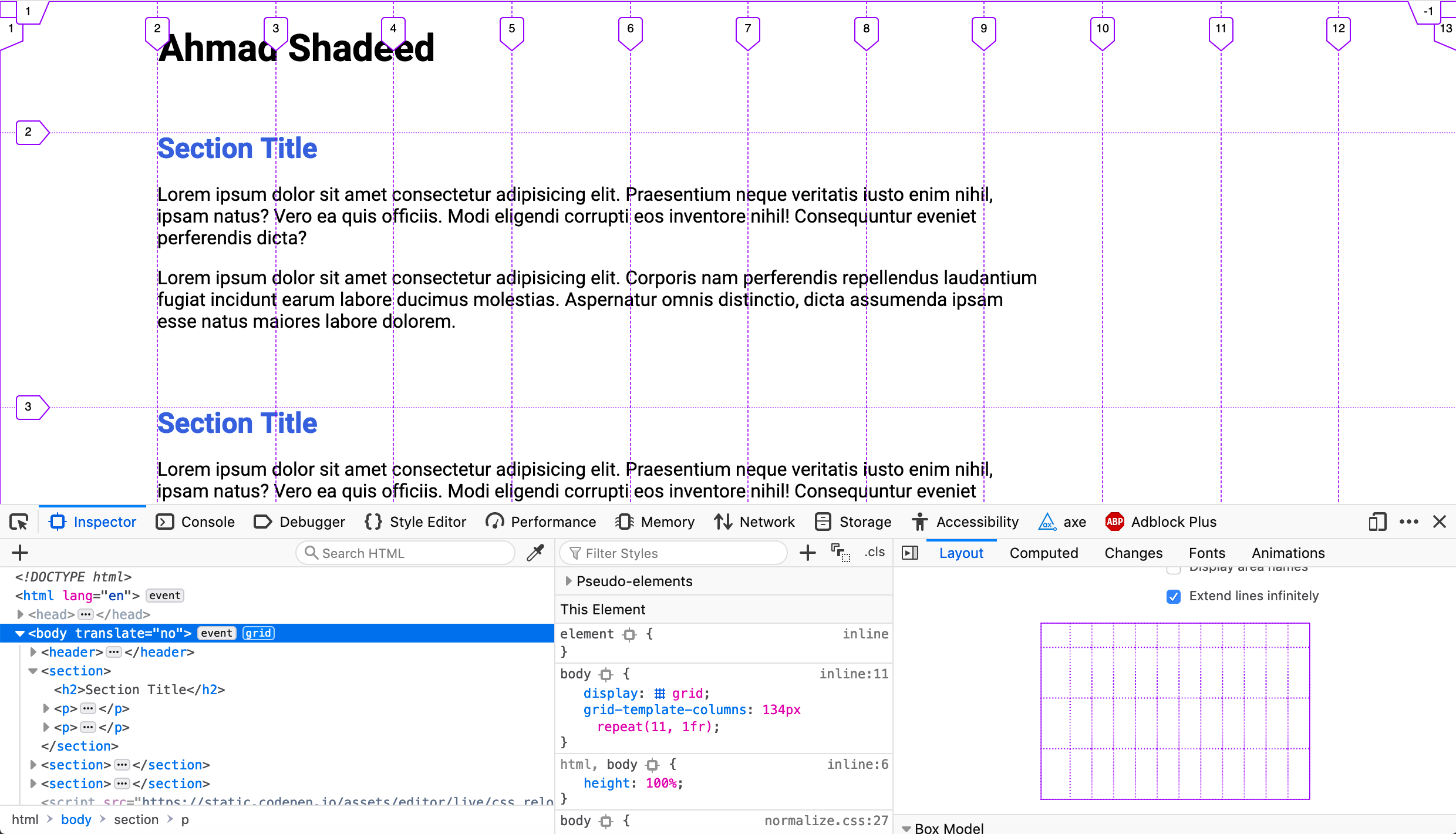Toggle pseudo-class panel icon
The image size is (1456, 834).
click(841, 553)
